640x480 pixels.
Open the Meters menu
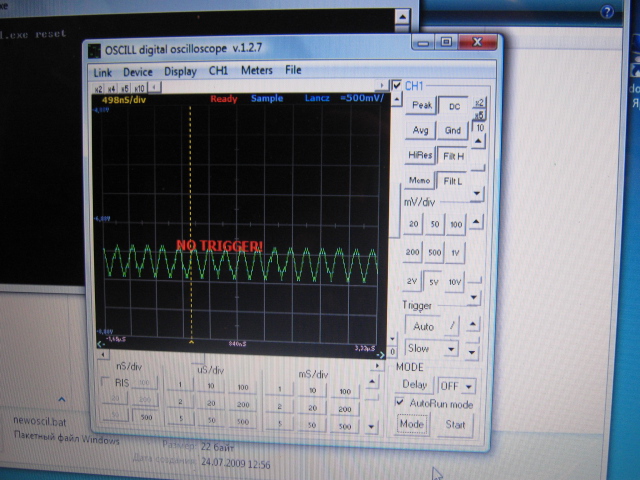pos(256,70)
